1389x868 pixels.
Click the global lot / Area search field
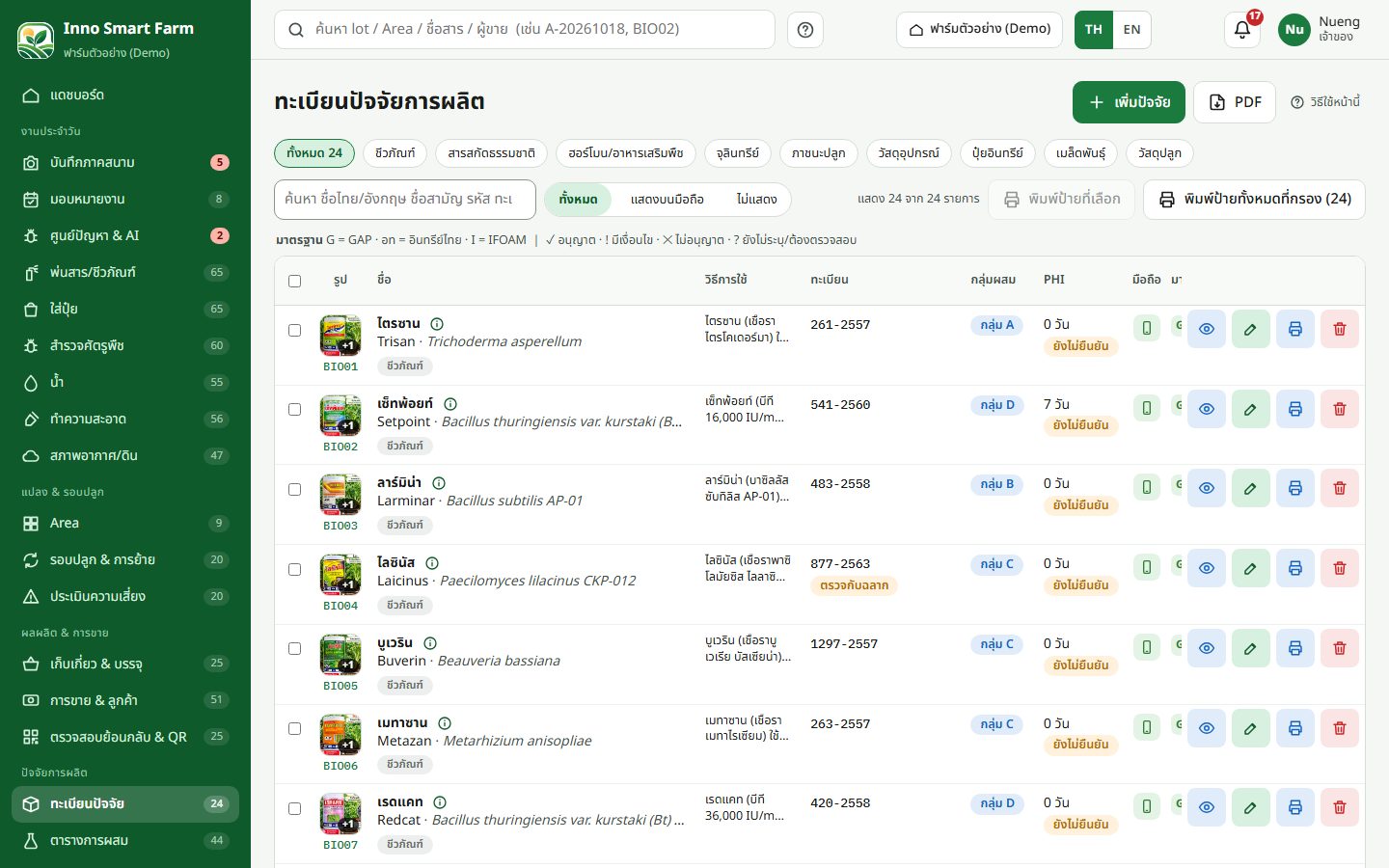(x=525, y=30)
